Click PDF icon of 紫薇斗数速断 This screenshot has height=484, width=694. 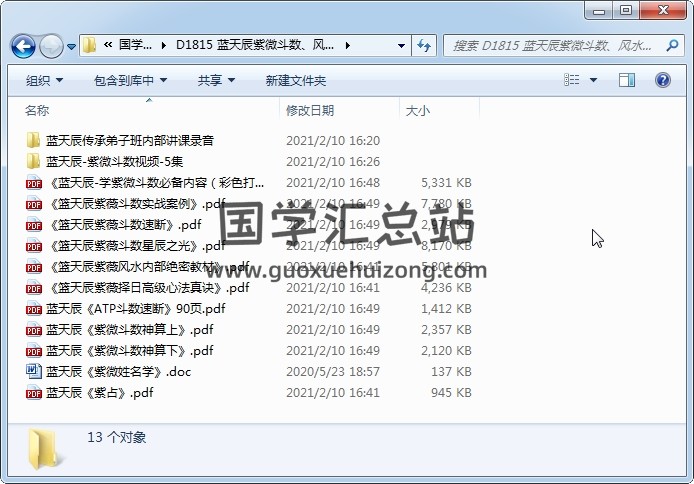34,225
